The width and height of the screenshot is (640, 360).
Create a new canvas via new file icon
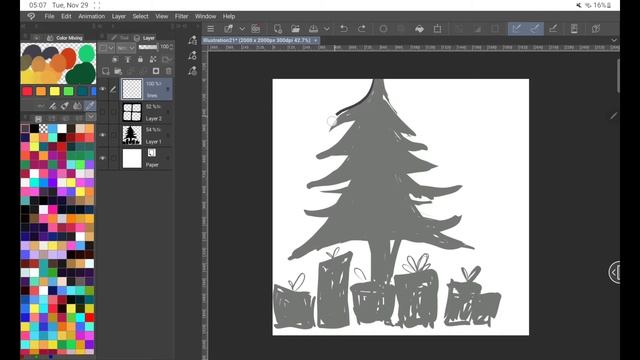coord(278,29)
